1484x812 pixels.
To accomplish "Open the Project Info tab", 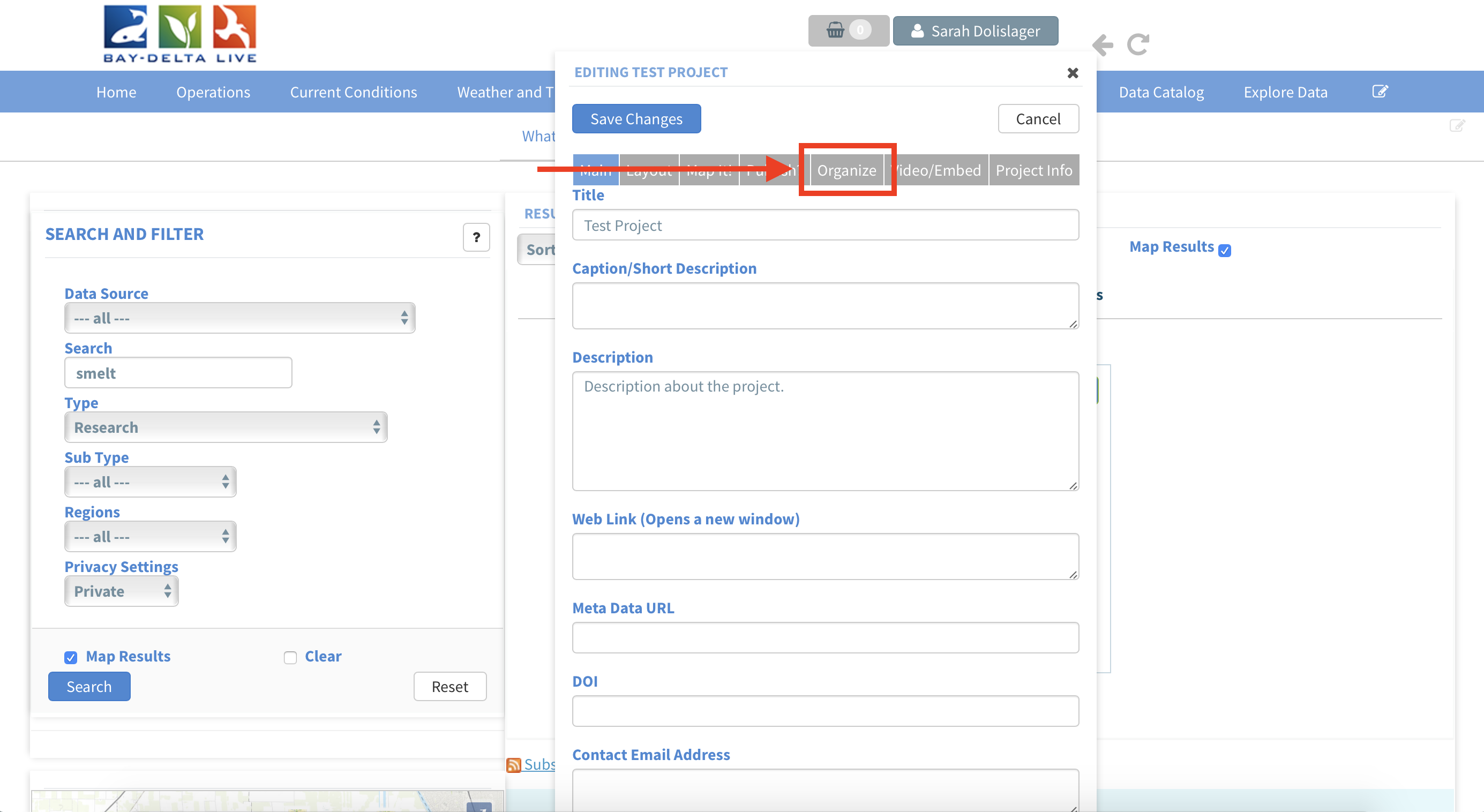I will (1033, 170).
